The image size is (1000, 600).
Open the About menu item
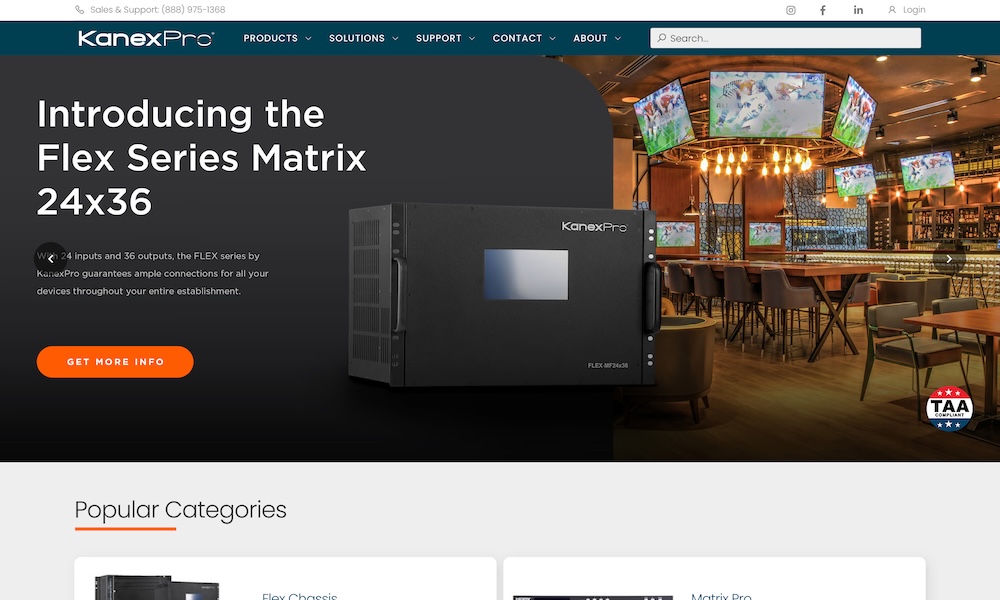tap(597, 38)
